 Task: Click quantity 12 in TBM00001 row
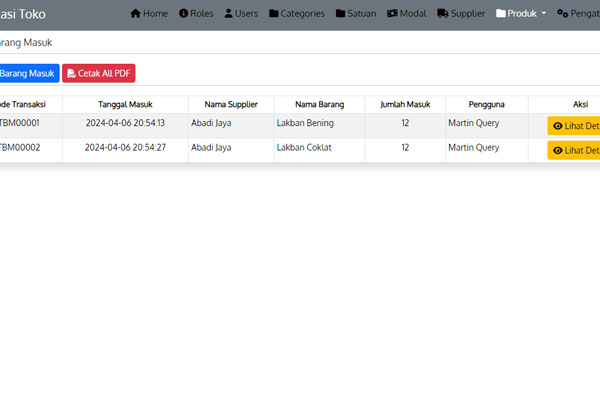coord(405,123)
